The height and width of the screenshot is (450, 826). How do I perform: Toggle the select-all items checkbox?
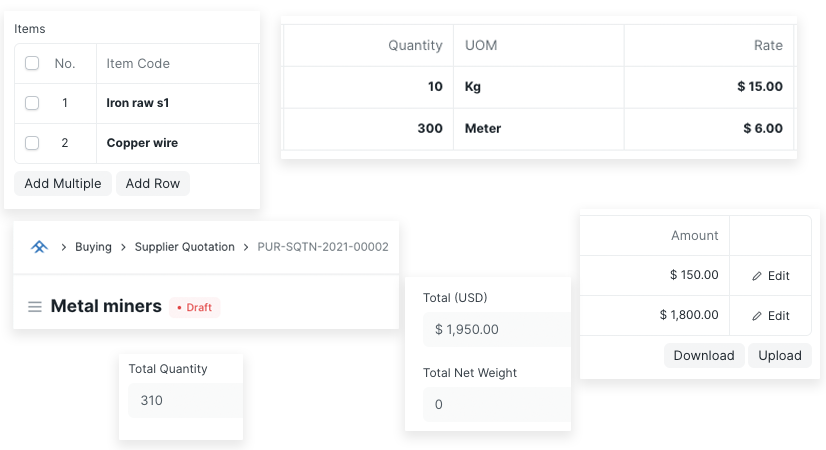[32, 63]
